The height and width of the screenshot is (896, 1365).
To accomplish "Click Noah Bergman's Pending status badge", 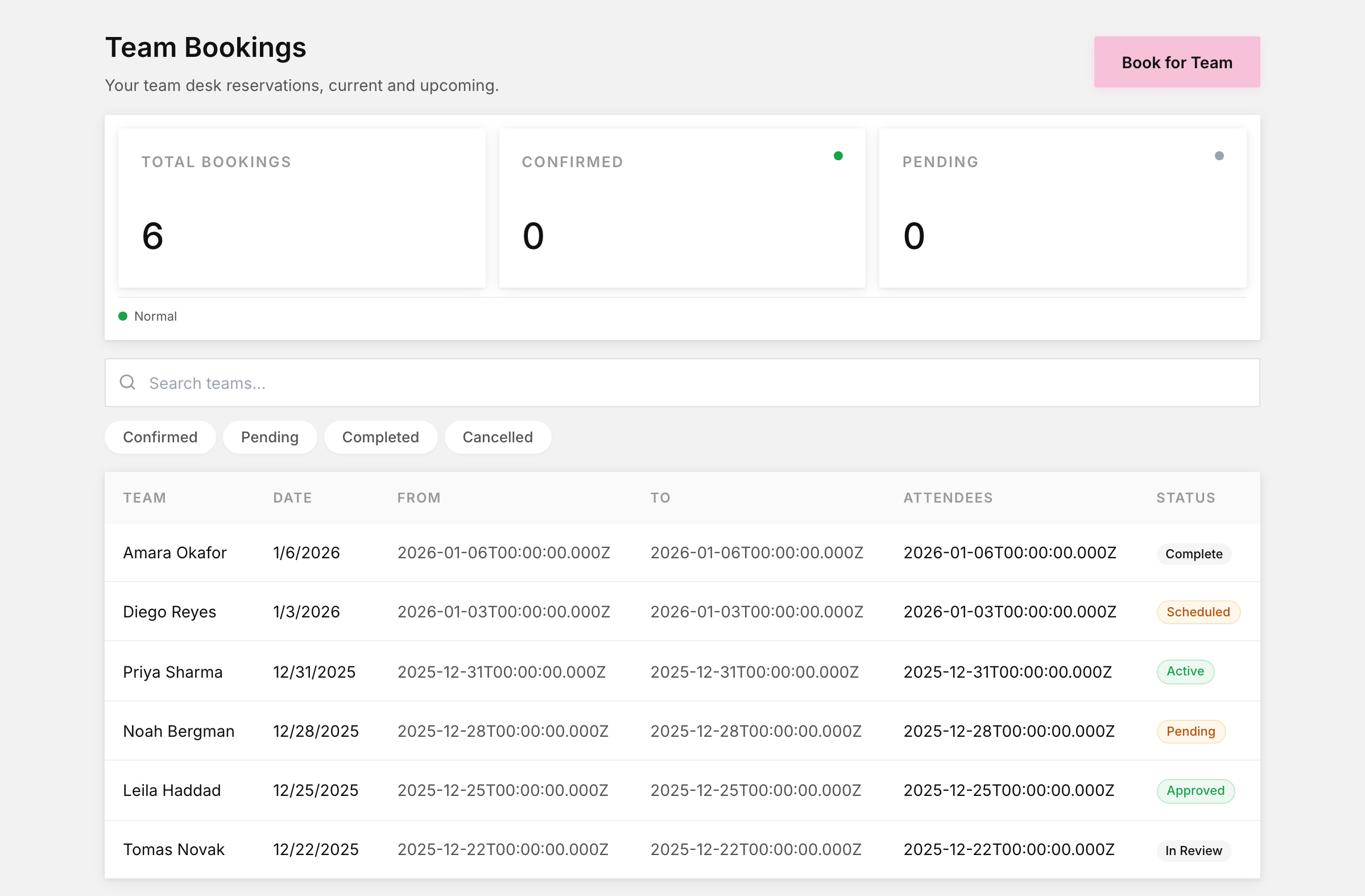I will pos(1190,732).
